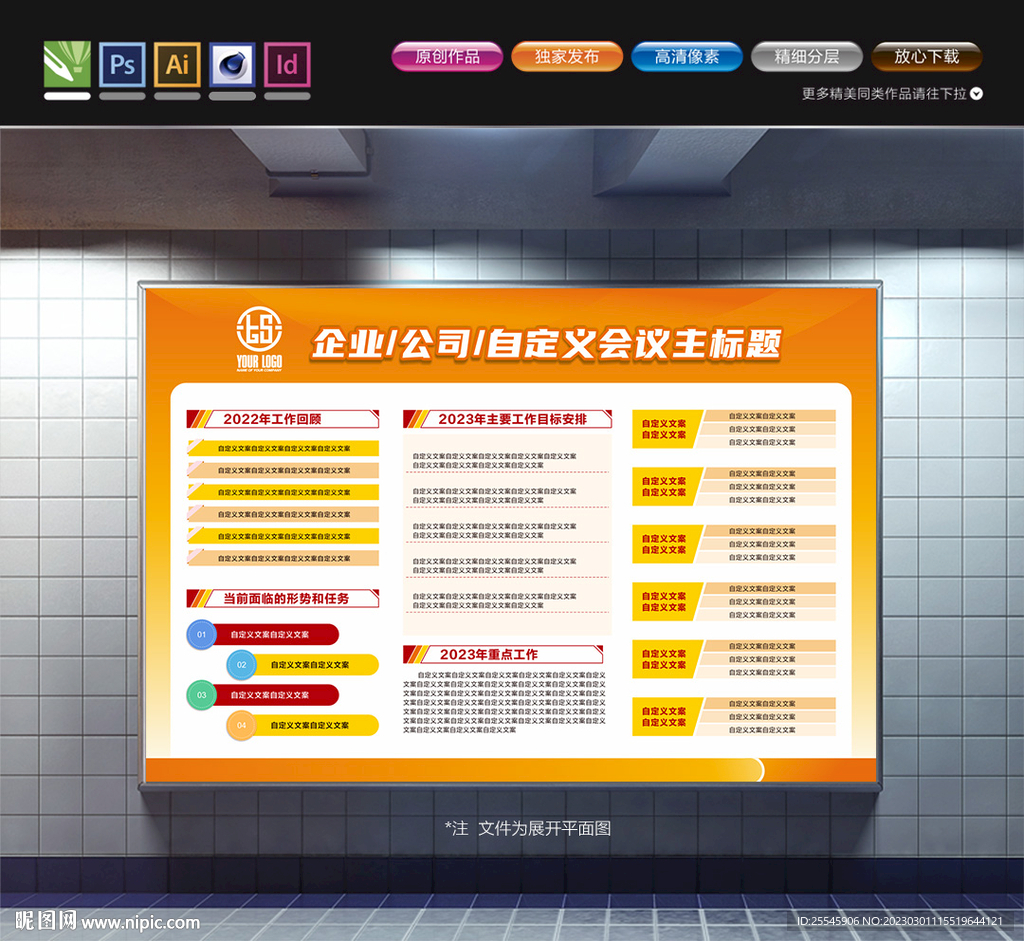Select the blue 高清像素 button
This screenshot has width=1024, height=941.
[x=686, y=57]
